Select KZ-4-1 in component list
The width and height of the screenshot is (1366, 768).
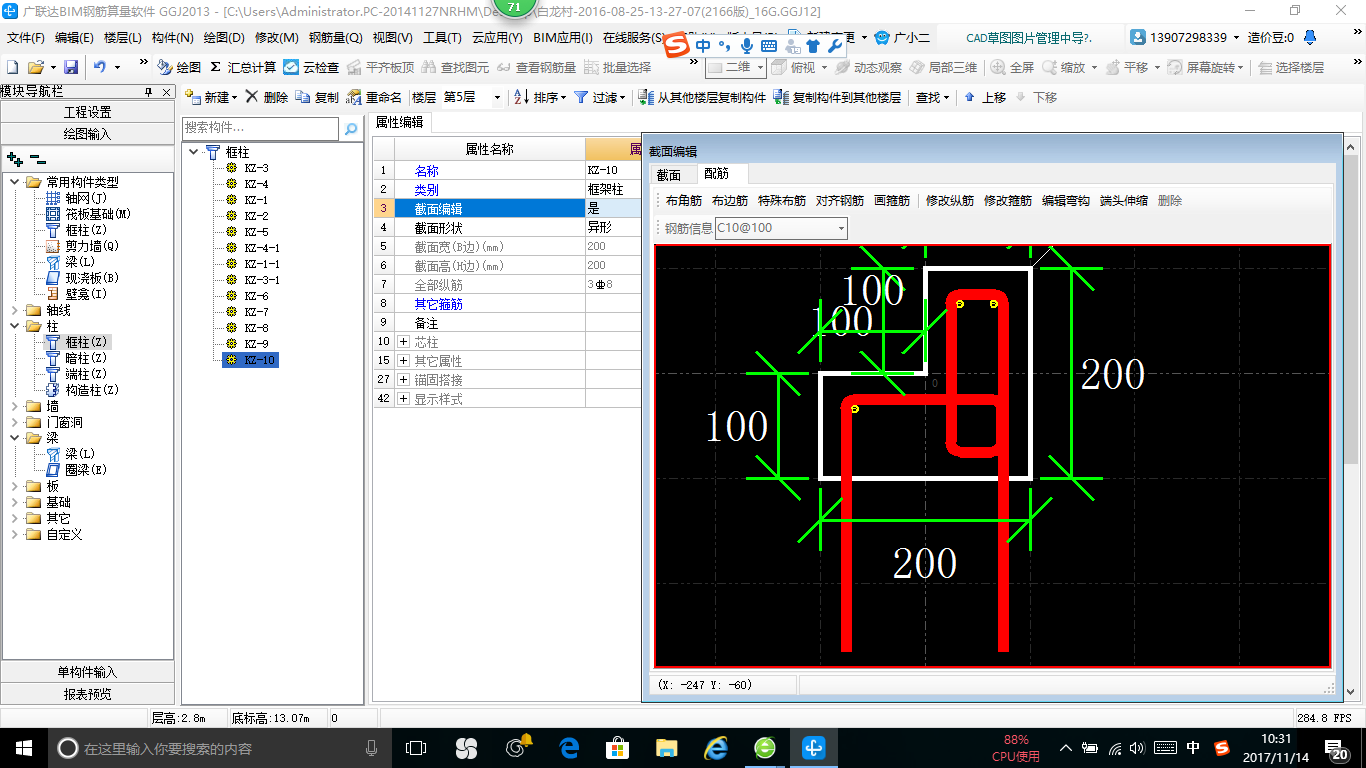pos(262,248)
